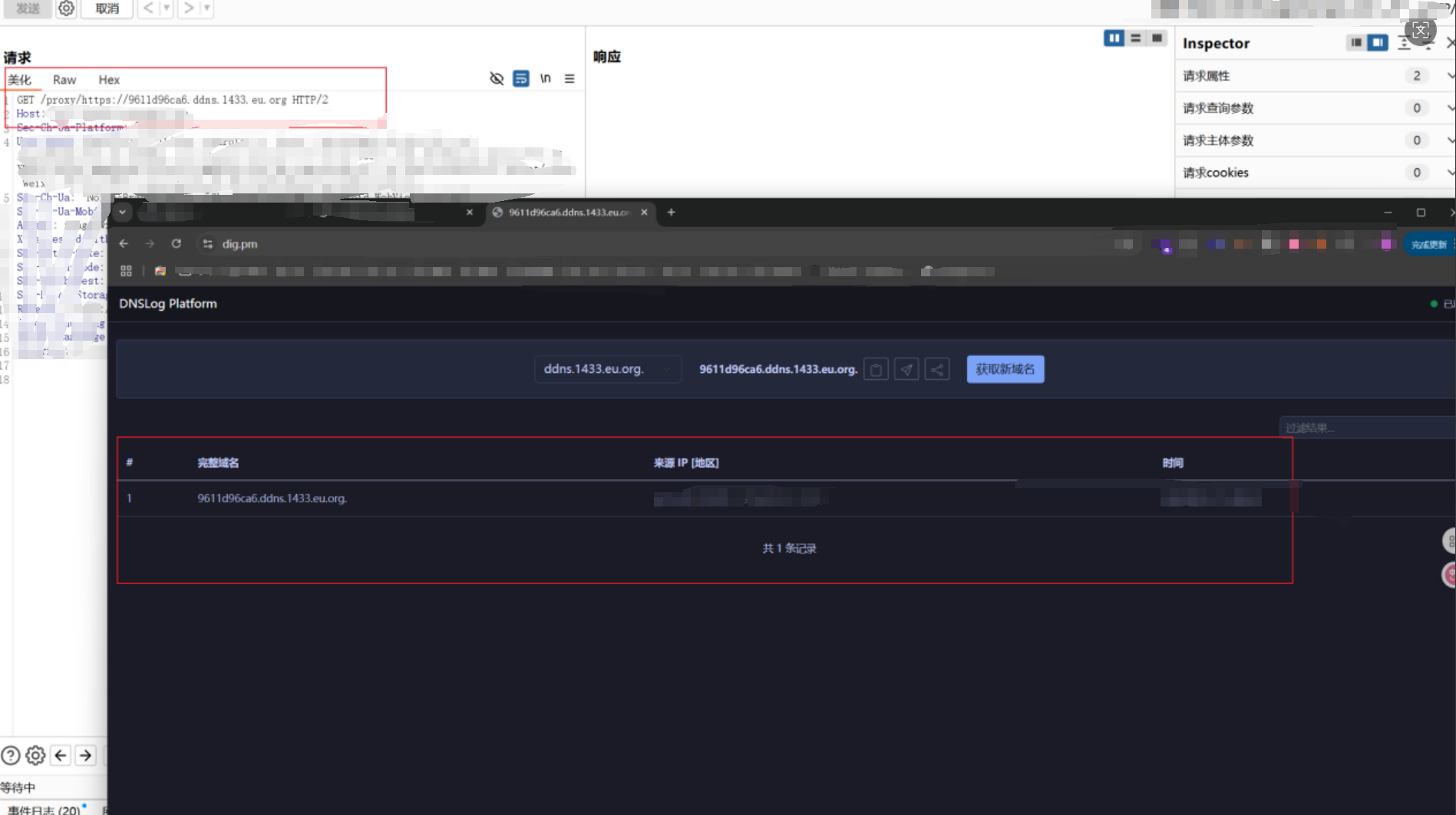This screenshot has width=1456, height=815.
Task: Click the 请求属性 count badge 2
Action: (1417, 76)
